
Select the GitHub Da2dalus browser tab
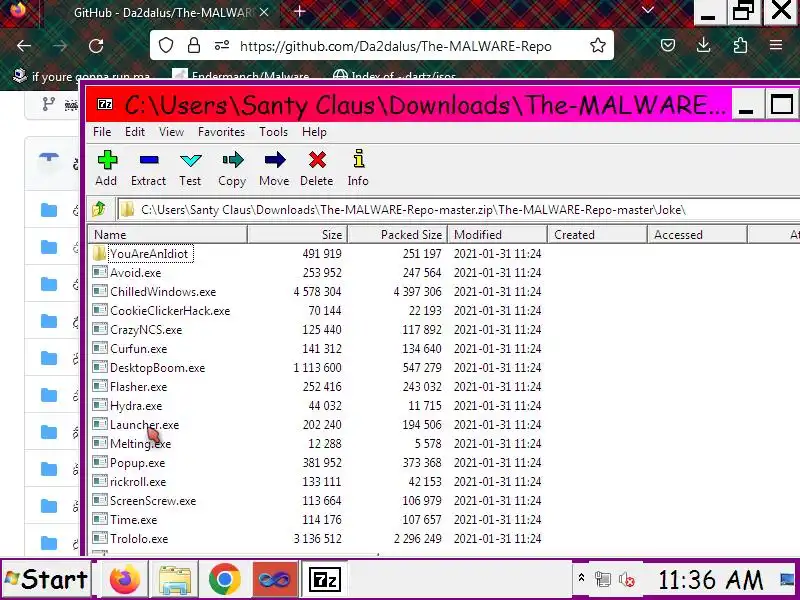pos(161,13)
